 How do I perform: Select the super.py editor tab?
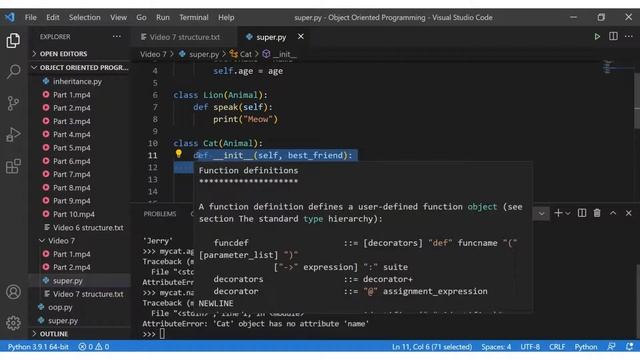pyautogui.click(x=271, y=37)
